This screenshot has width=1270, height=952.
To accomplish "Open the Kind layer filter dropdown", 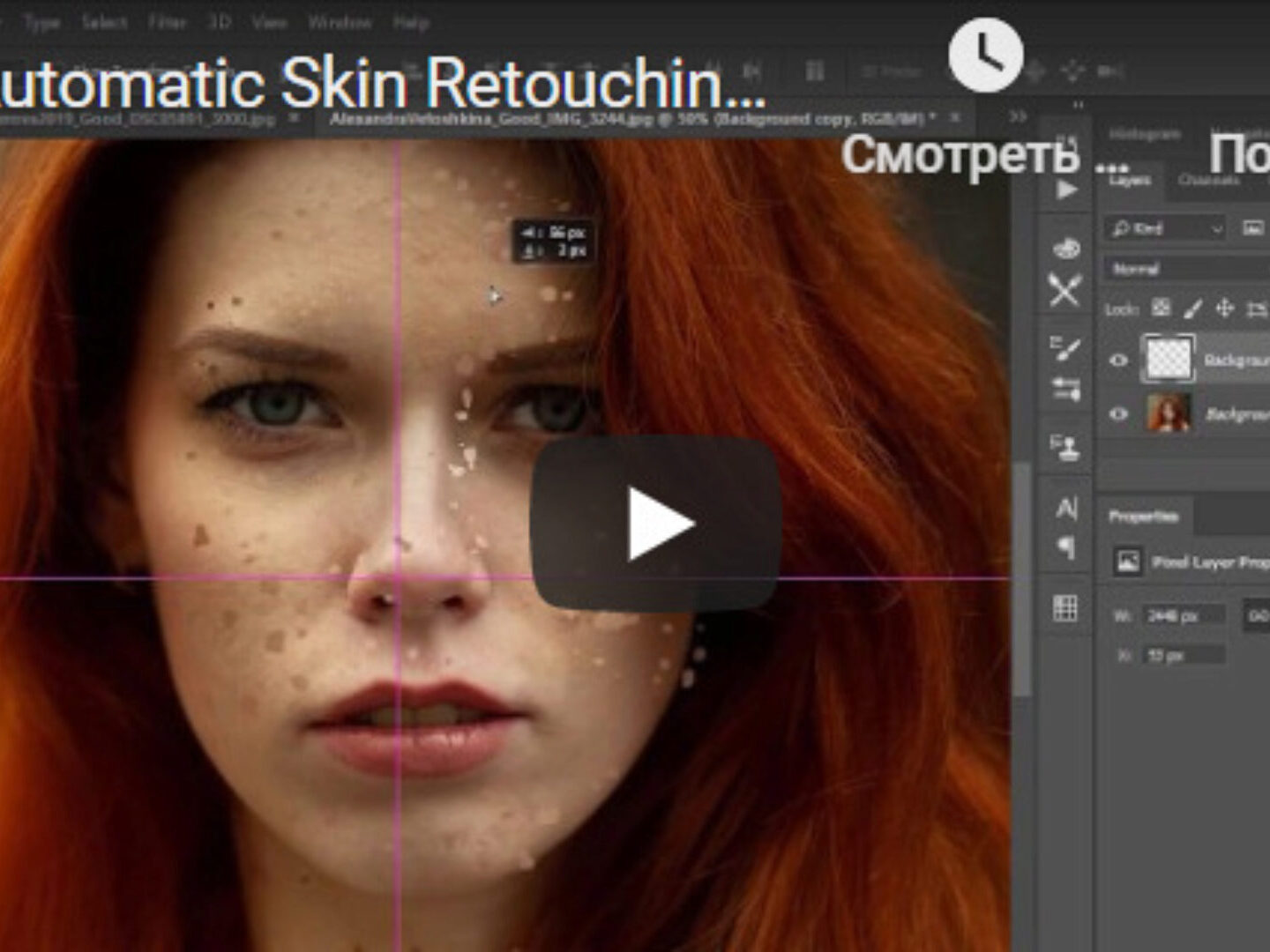I will click(x=1166, y=229).
